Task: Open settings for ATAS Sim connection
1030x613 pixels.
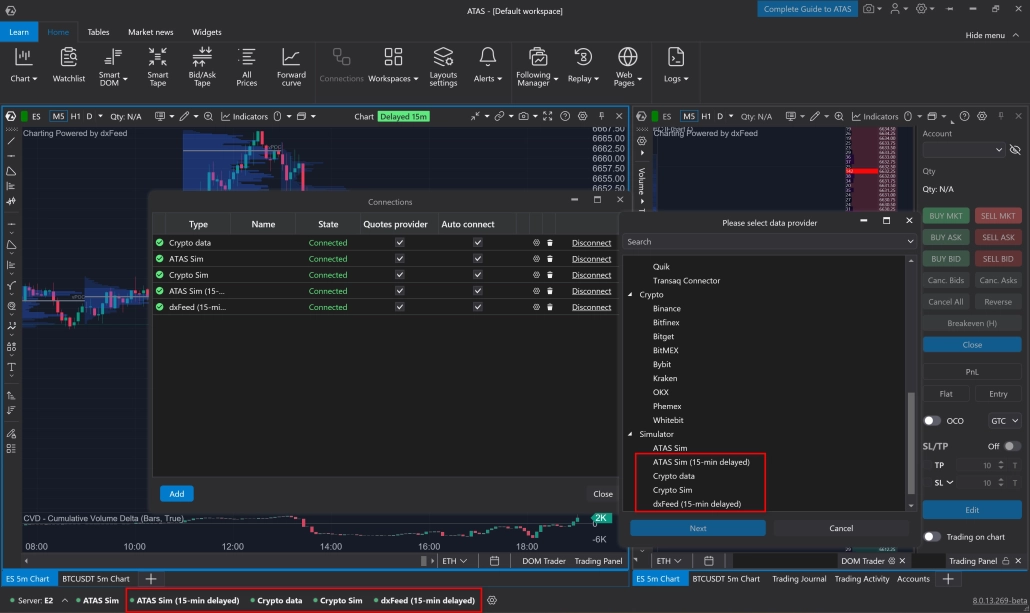Action: coord(536,259)
